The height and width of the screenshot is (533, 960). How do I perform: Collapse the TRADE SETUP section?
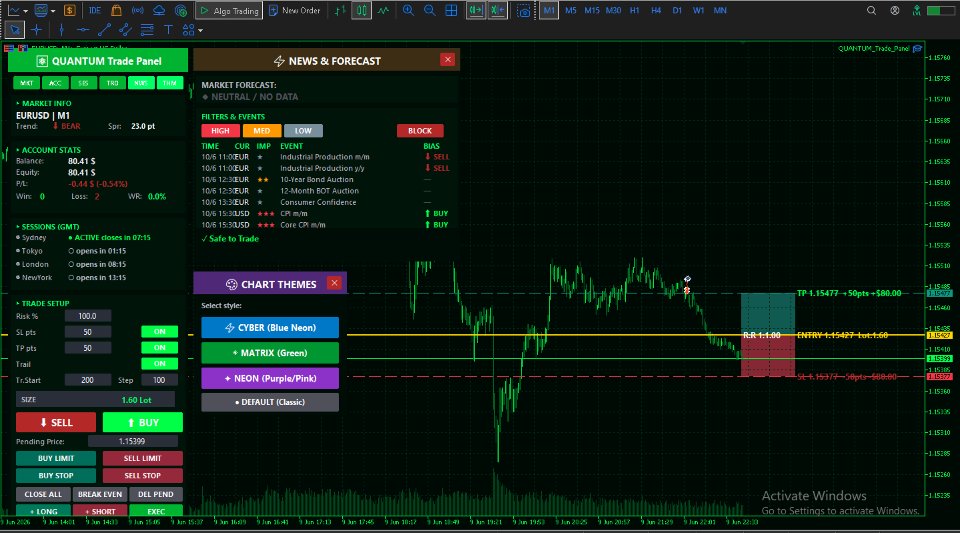tap(43, 304)
